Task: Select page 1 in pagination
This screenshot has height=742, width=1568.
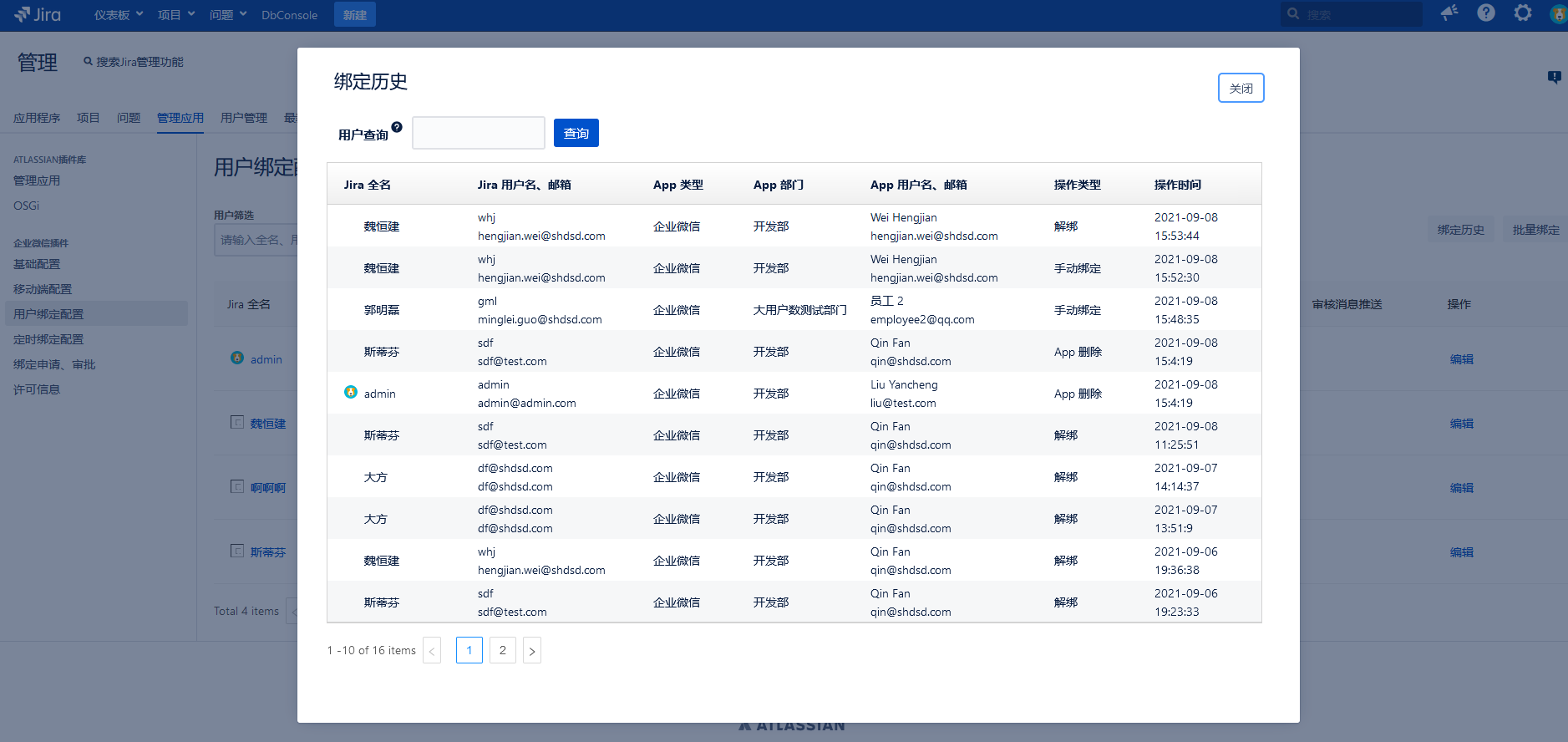Action: click(x=469, y=650)
